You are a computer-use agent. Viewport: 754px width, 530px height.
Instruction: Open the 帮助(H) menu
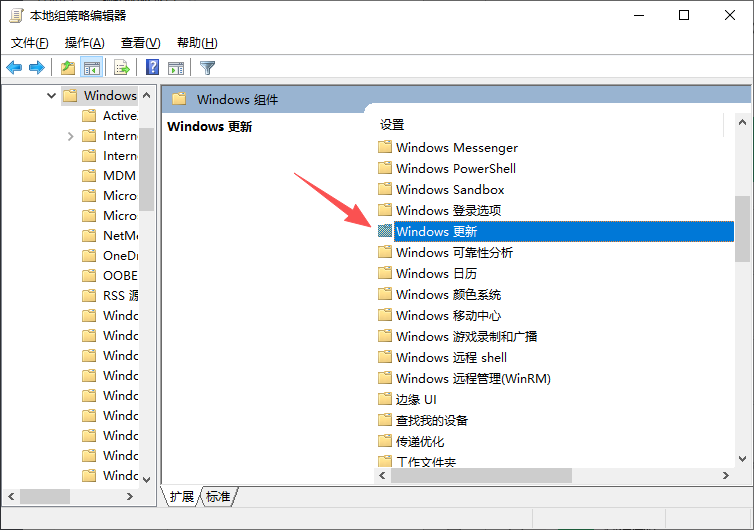pyautogui.click(x=197, y=43)
